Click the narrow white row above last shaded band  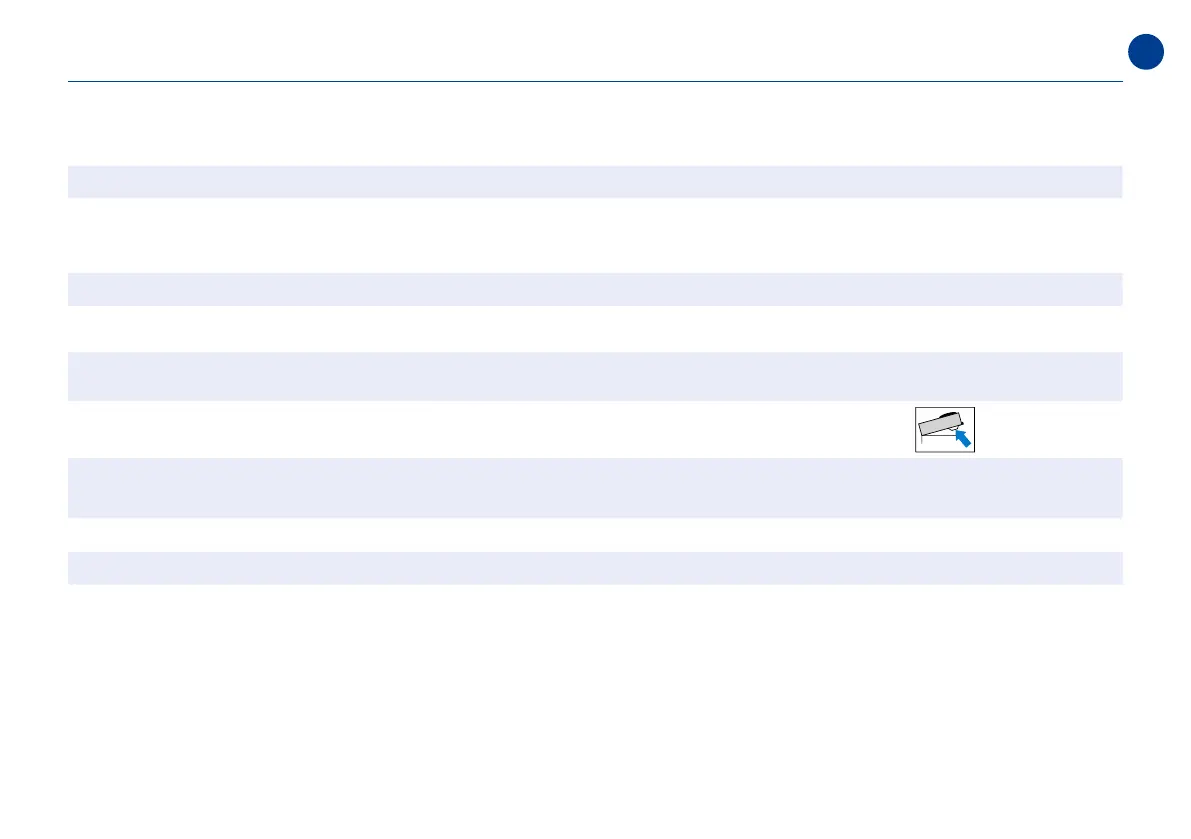tap(595, 535)
